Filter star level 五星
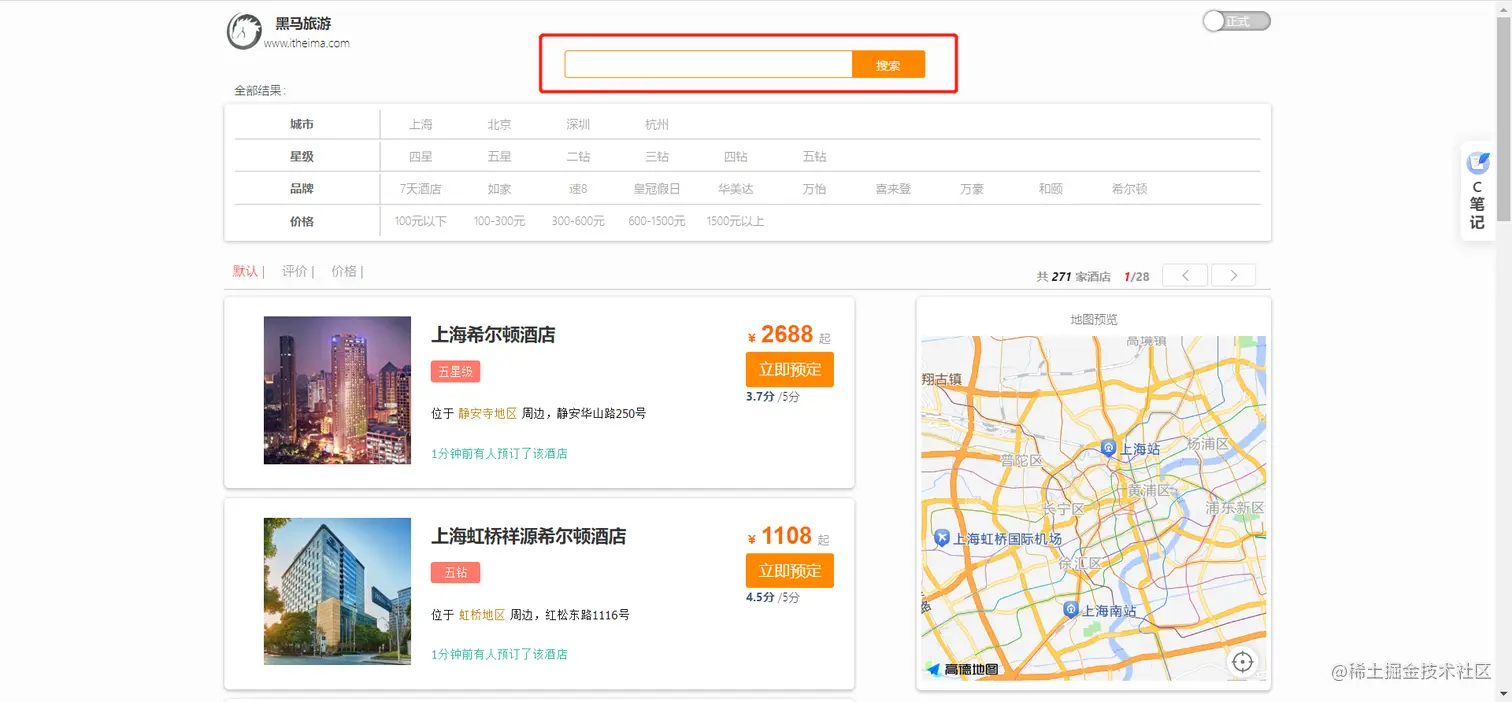 [x=499, y=157]
